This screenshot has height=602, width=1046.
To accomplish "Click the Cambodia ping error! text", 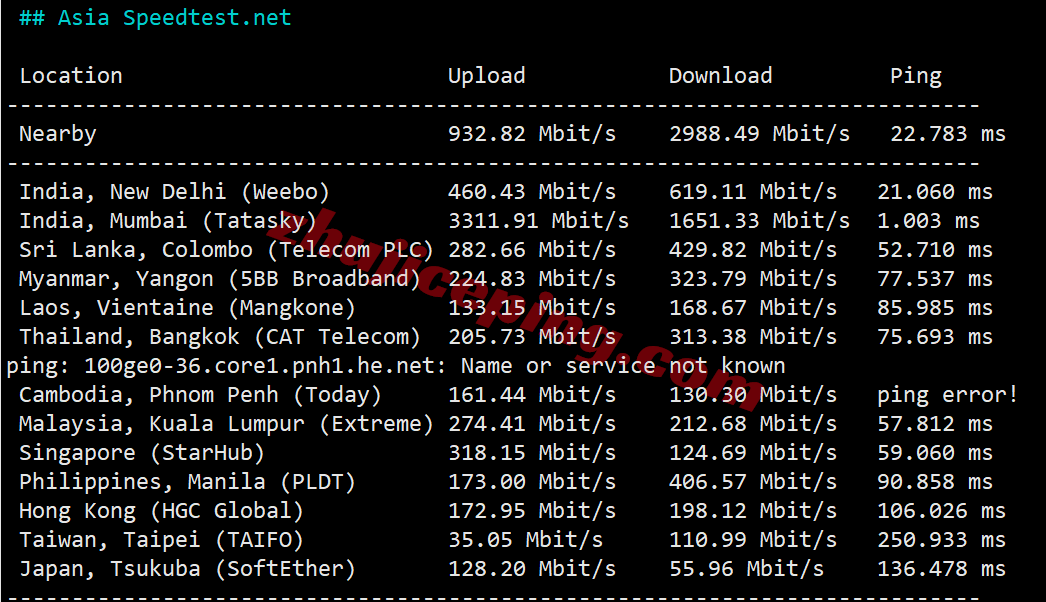I will 947,395.
